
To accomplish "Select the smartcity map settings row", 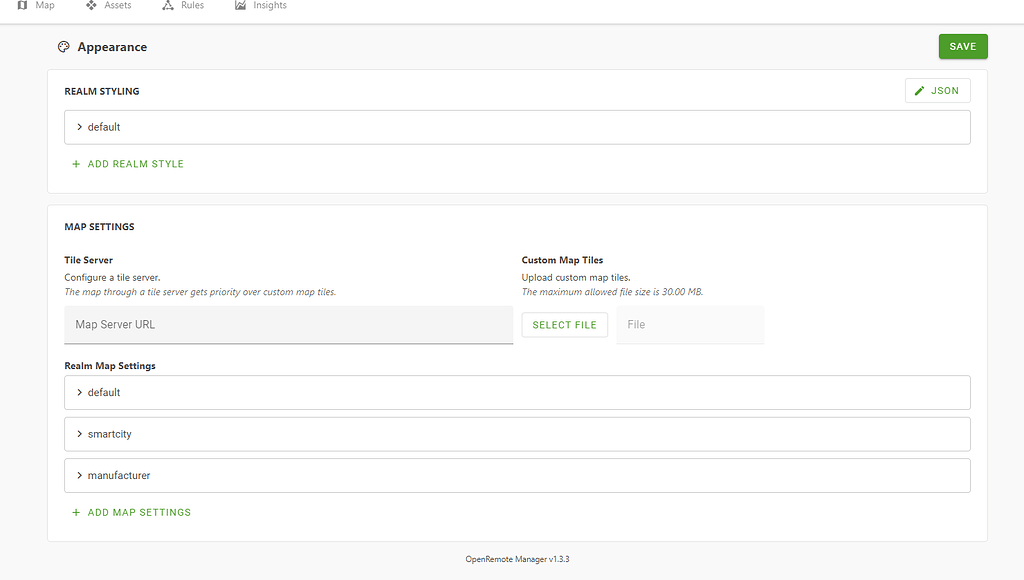I will coord(517,434).
